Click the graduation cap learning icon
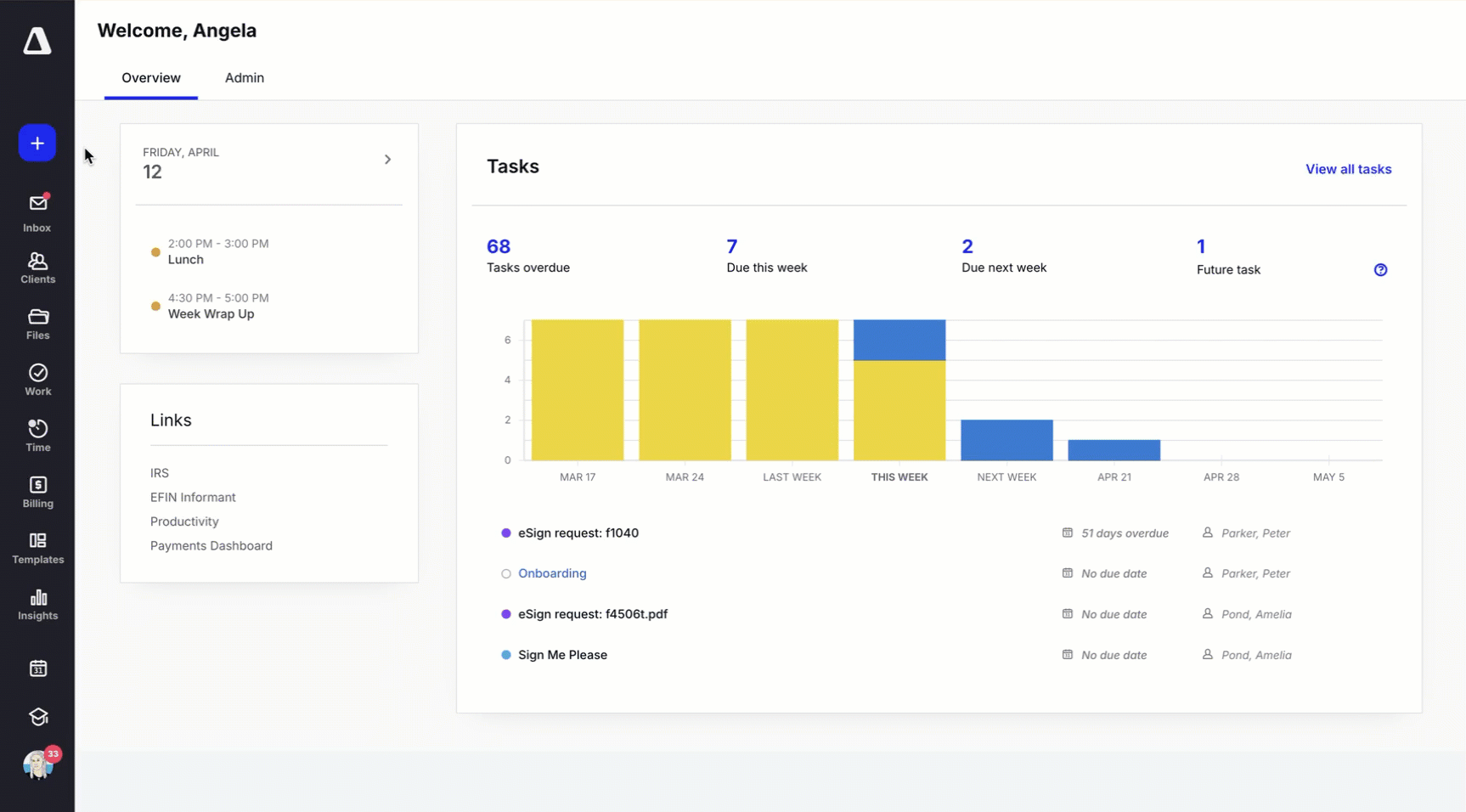 tap(37, 717)
